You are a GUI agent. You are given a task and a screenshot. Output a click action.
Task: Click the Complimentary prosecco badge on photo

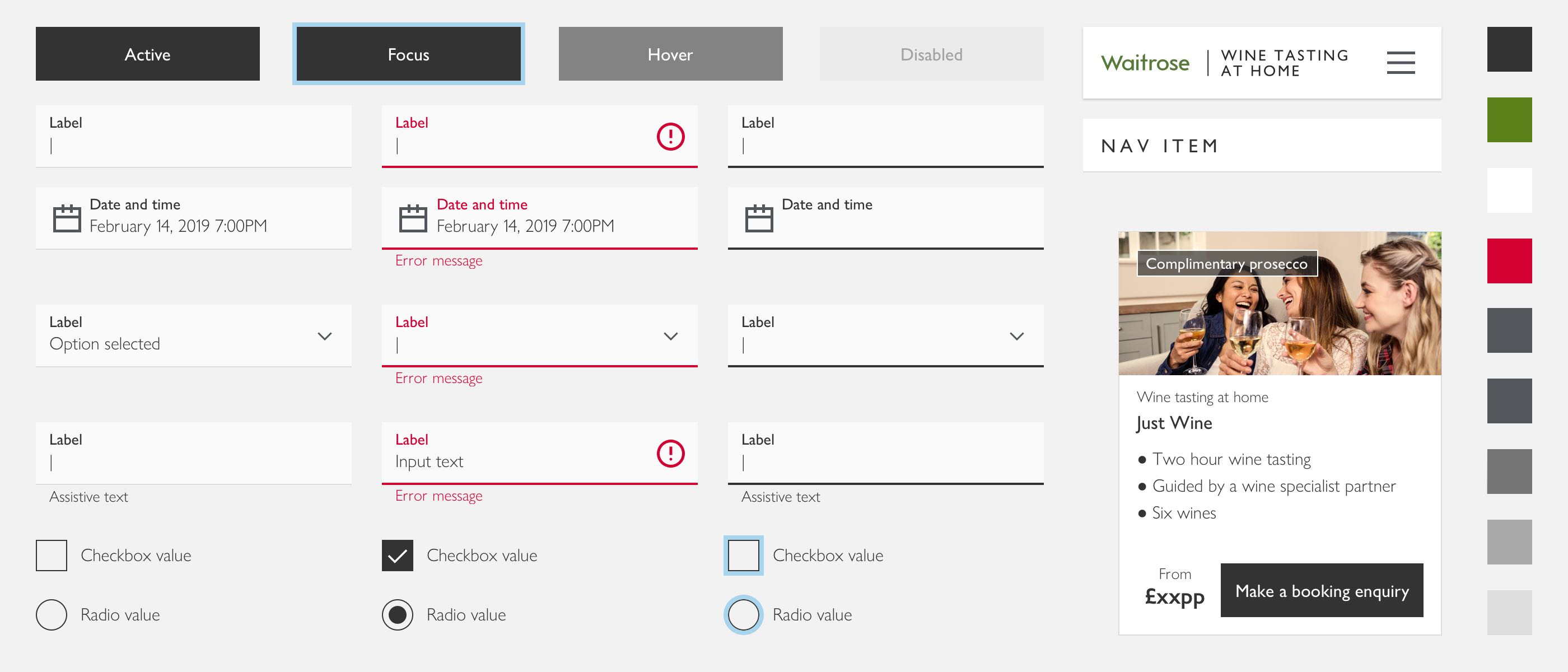click(x=1226, y=264)
